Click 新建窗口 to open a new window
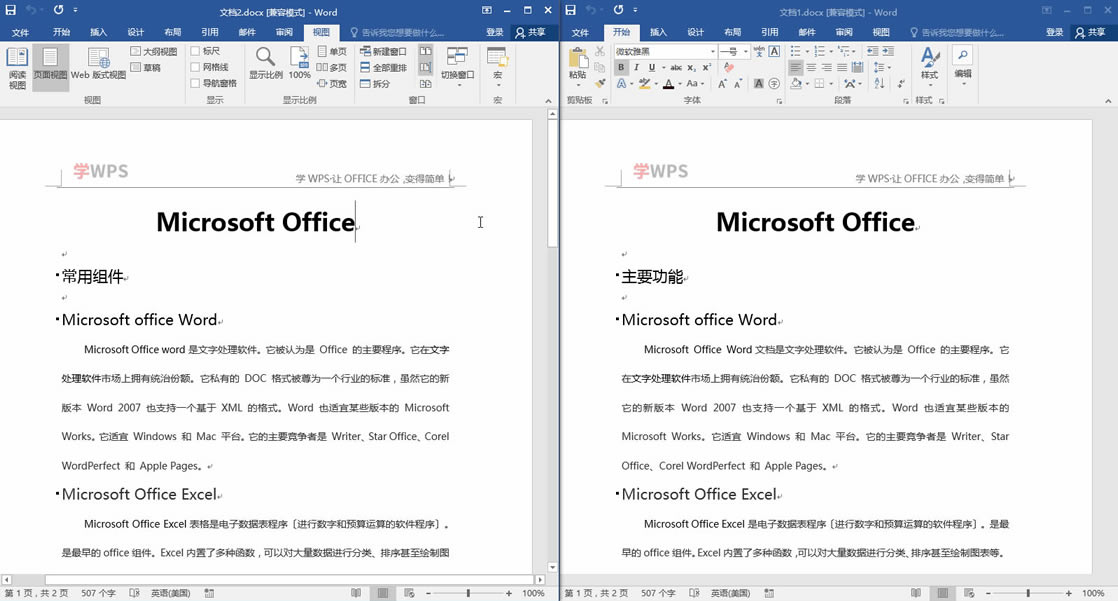This screenshot has height=601, width=1118. tap(383, 52)
